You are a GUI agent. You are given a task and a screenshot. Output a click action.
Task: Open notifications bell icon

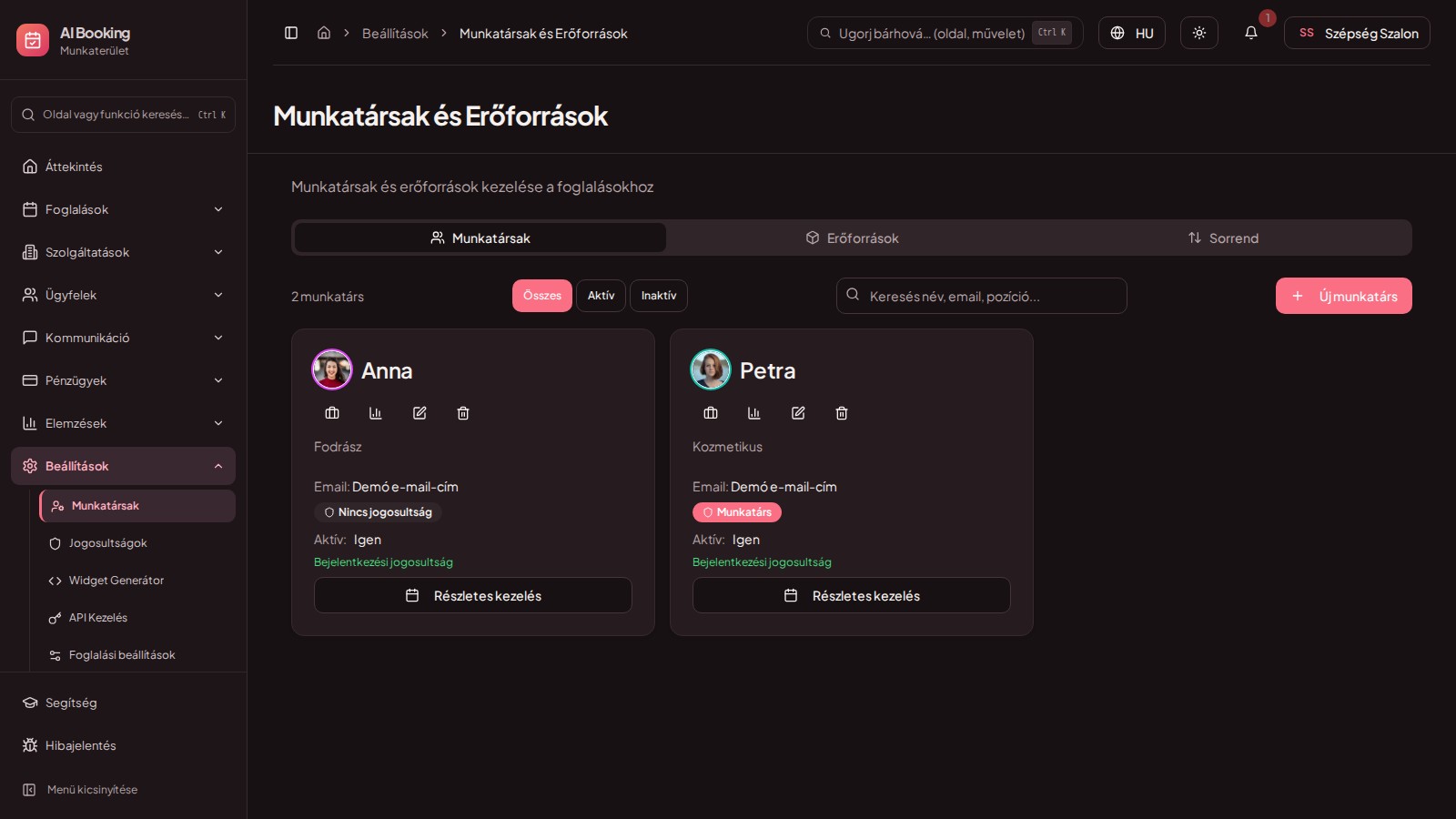point(1251,33)
